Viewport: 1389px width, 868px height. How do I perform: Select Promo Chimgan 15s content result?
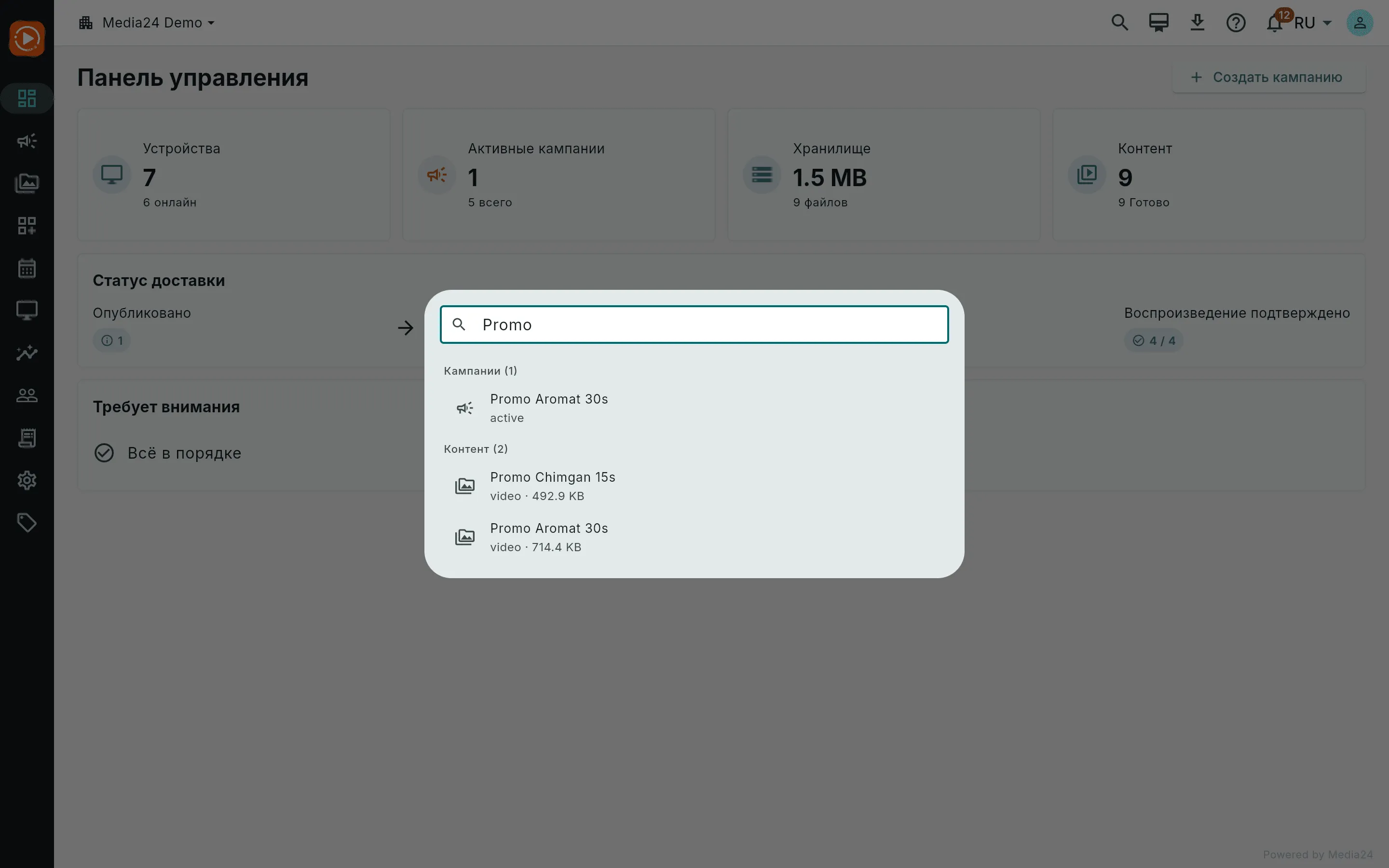[x=694, y=486]
